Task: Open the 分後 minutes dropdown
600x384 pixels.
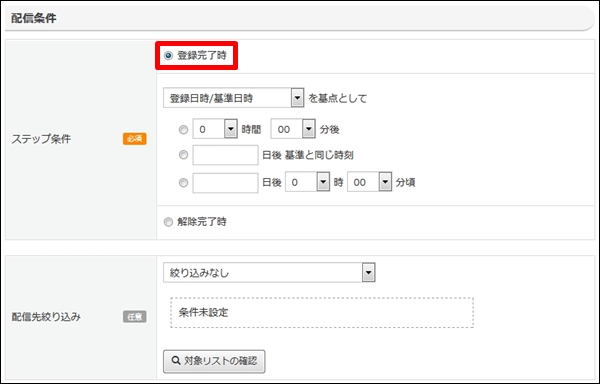Action: pyautogui.click(x=293, y=129)
